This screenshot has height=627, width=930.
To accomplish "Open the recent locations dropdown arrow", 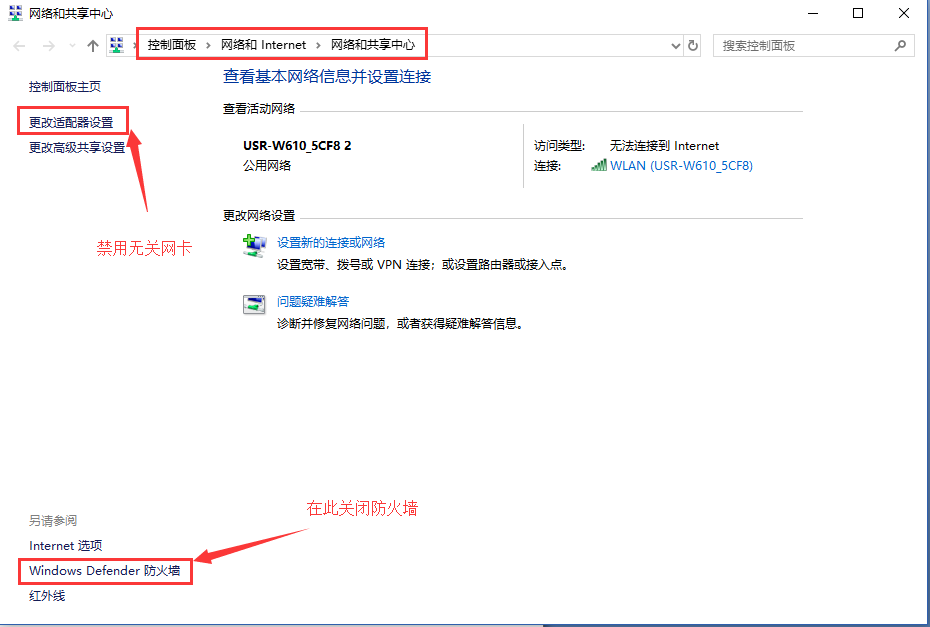I will [72, 46].
